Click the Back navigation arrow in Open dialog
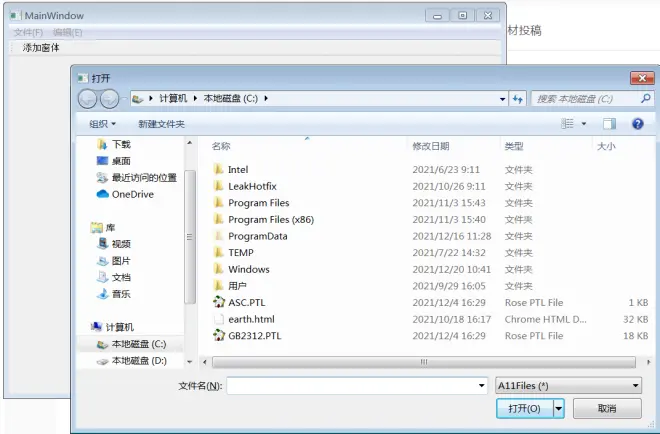The width and height of the screenshot is (660, 434). click(x=88, y=99)
